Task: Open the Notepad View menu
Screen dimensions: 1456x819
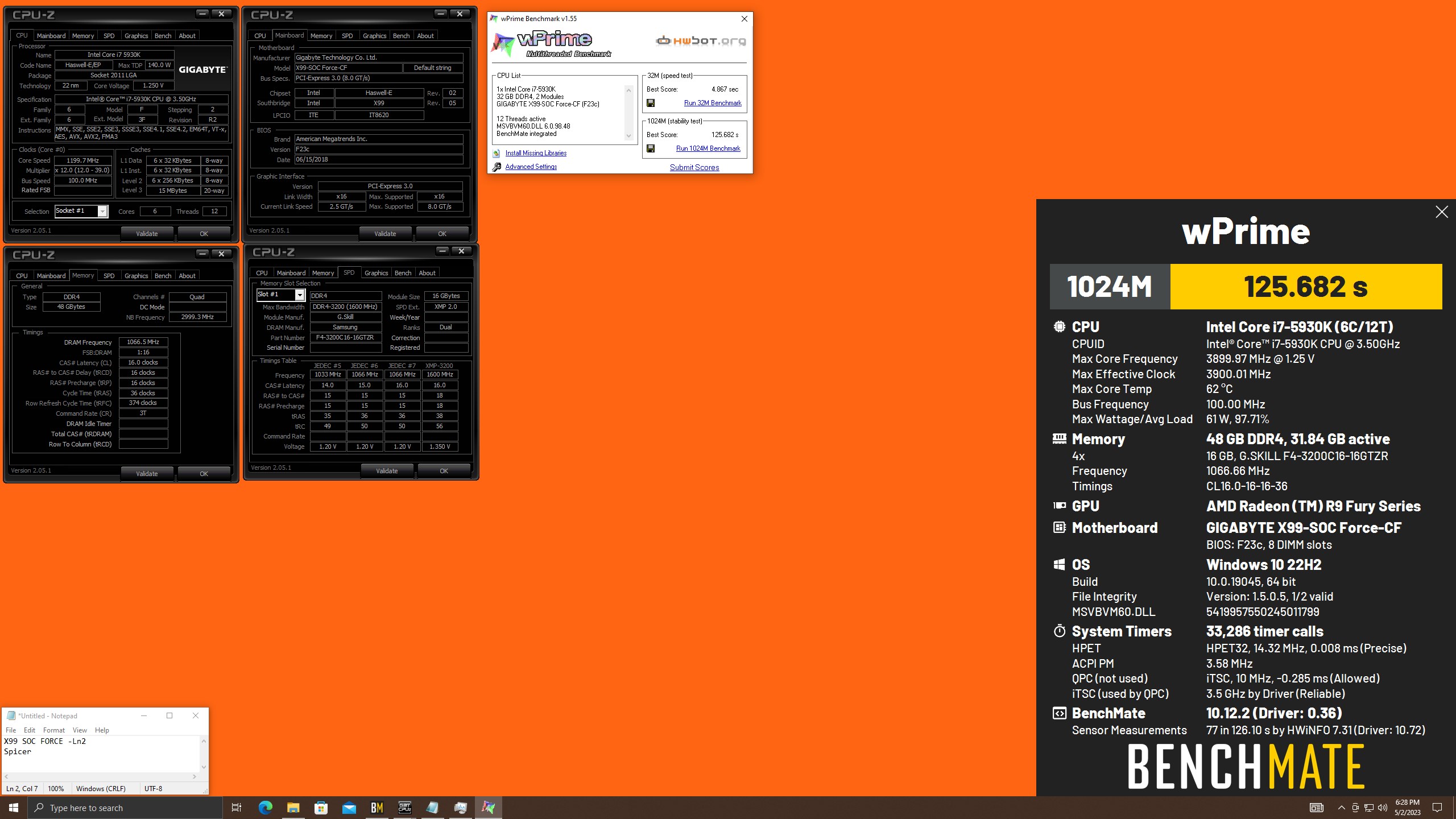Action: tap(80, 730)
